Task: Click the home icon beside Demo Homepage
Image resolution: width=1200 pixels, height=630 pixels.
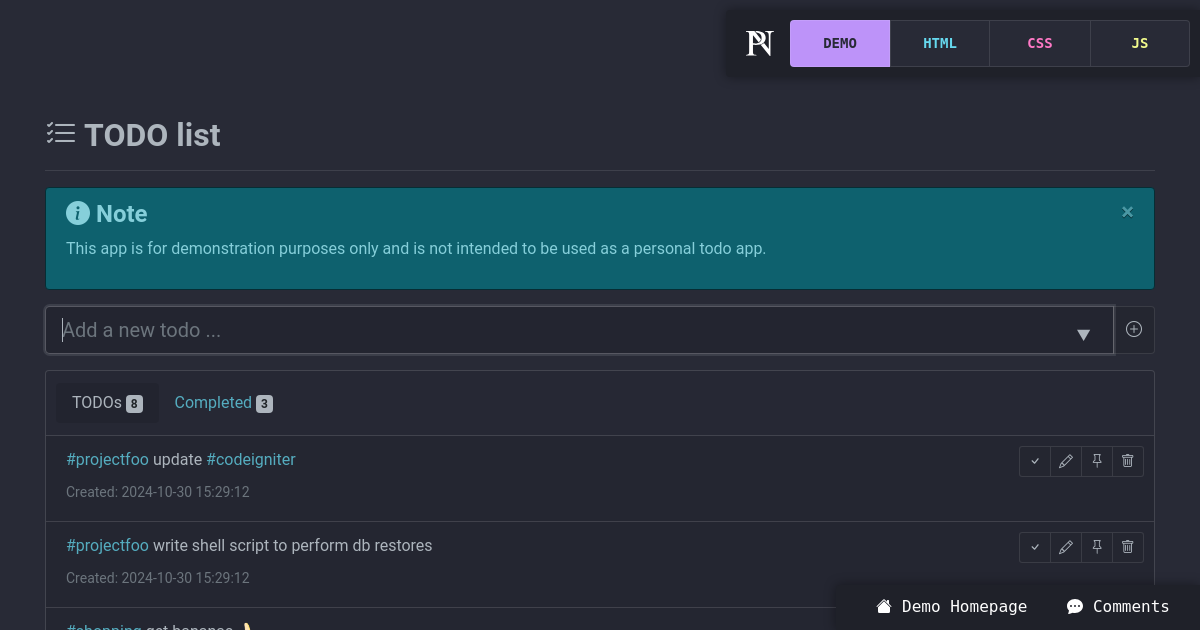Action: (x=884, y=606)
